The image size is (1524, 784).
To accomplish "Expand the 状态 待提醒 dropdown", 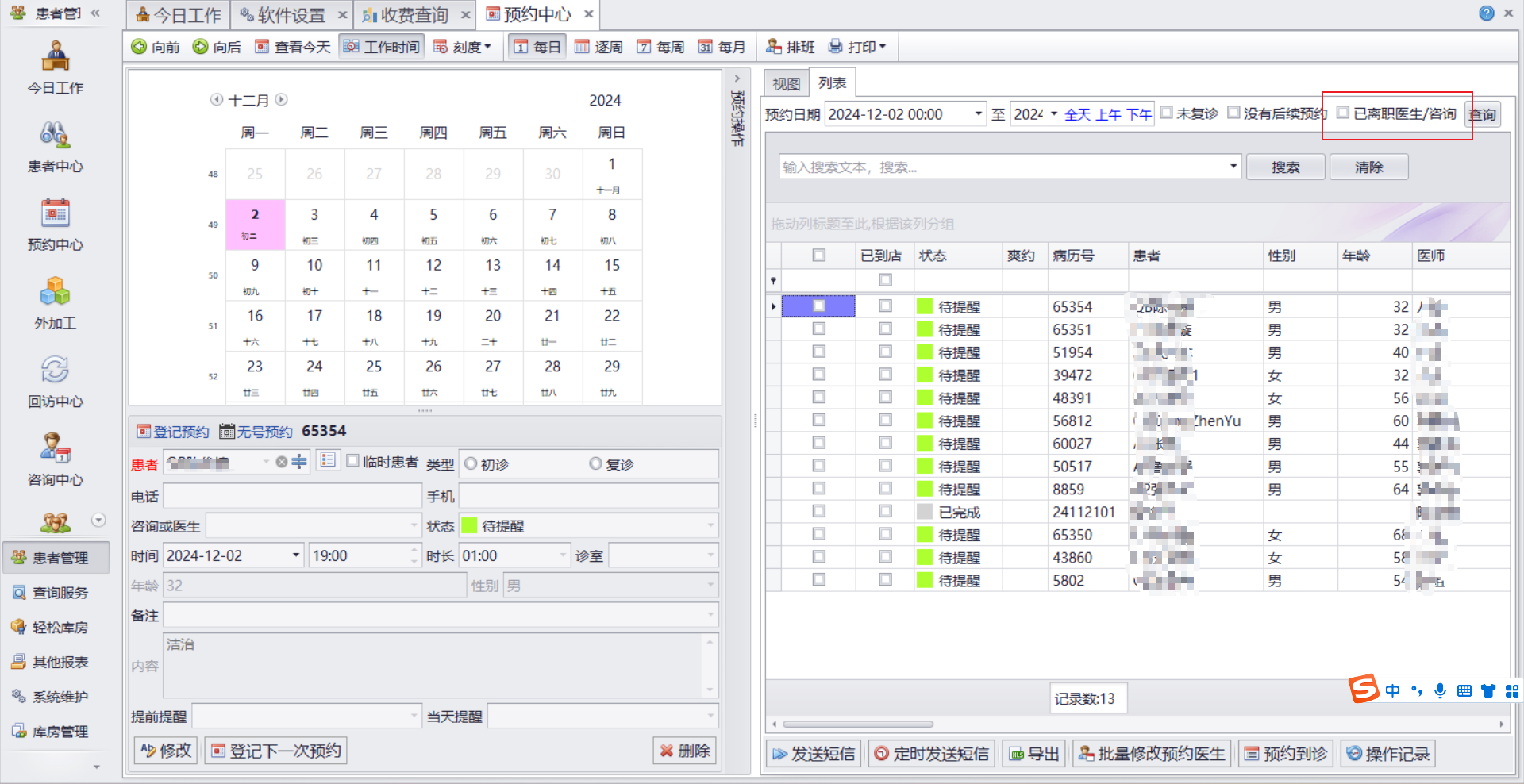I will 710,525.
